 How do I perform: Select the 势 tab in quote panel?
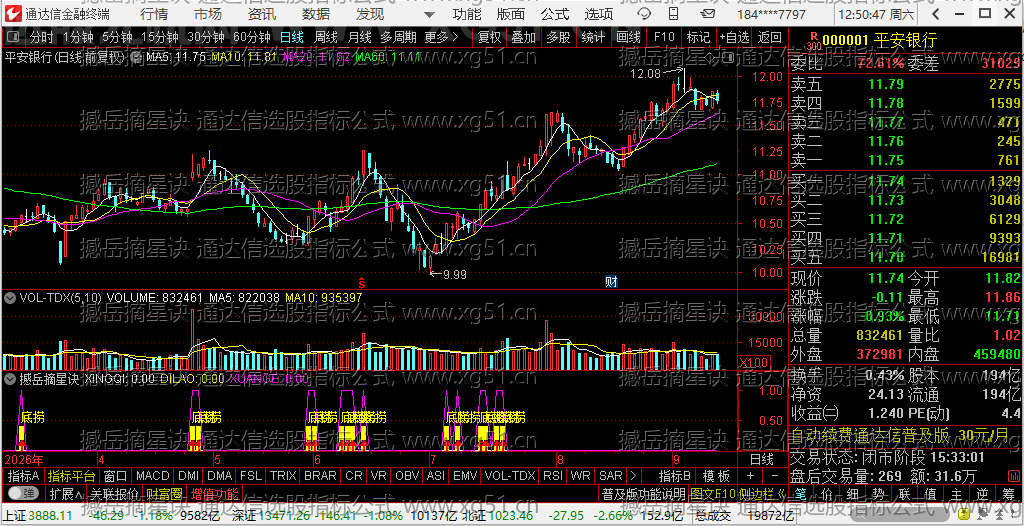(x=880, y=493)
